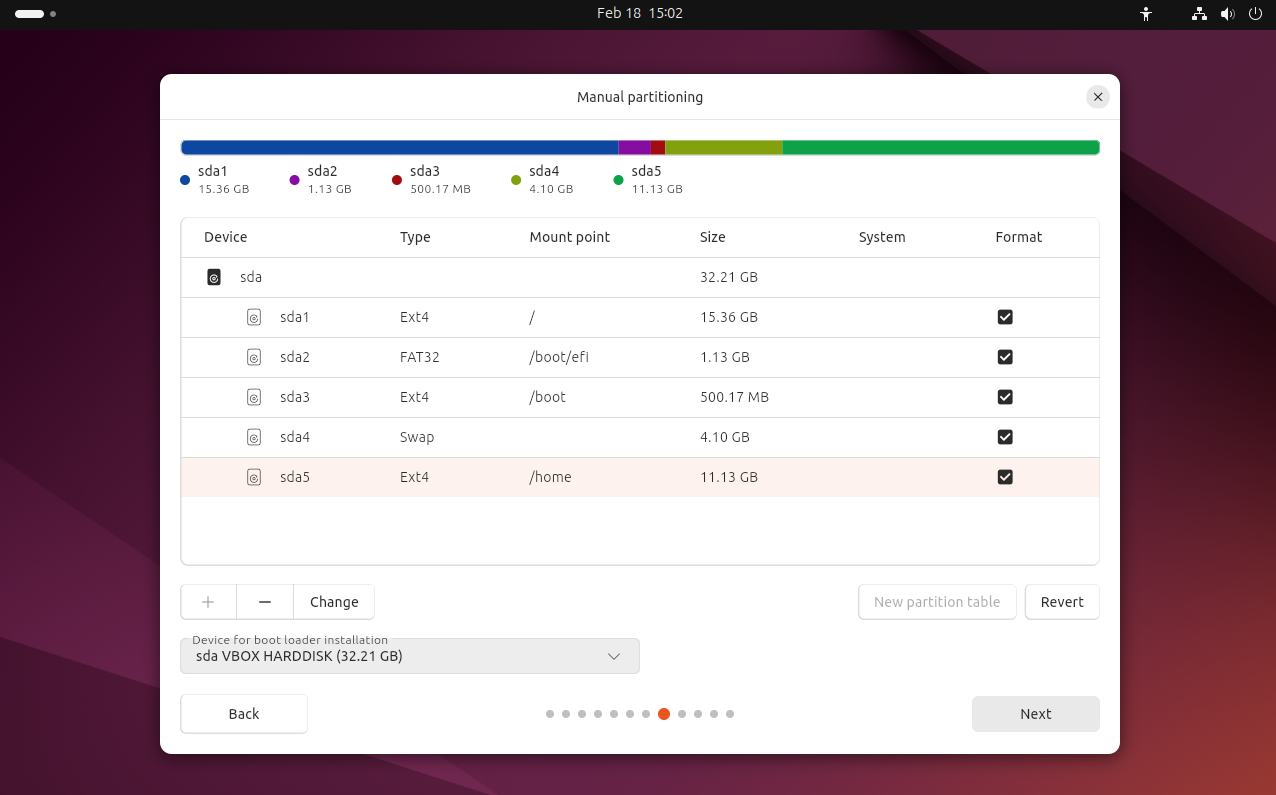Click the 500.17 MB size cell in table
Image resolution: width=1276 pixels, height=795 pixels.
coord(735,397)
